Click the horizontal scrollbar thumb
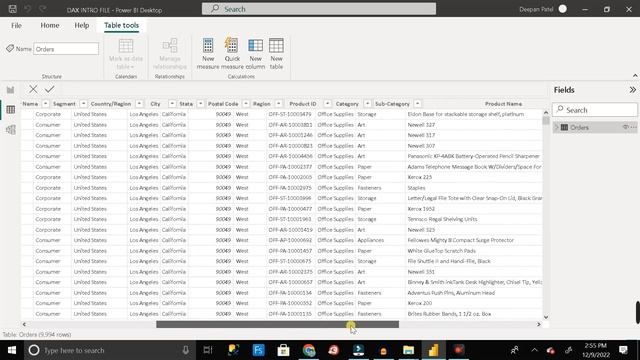 tap(278, 324)
